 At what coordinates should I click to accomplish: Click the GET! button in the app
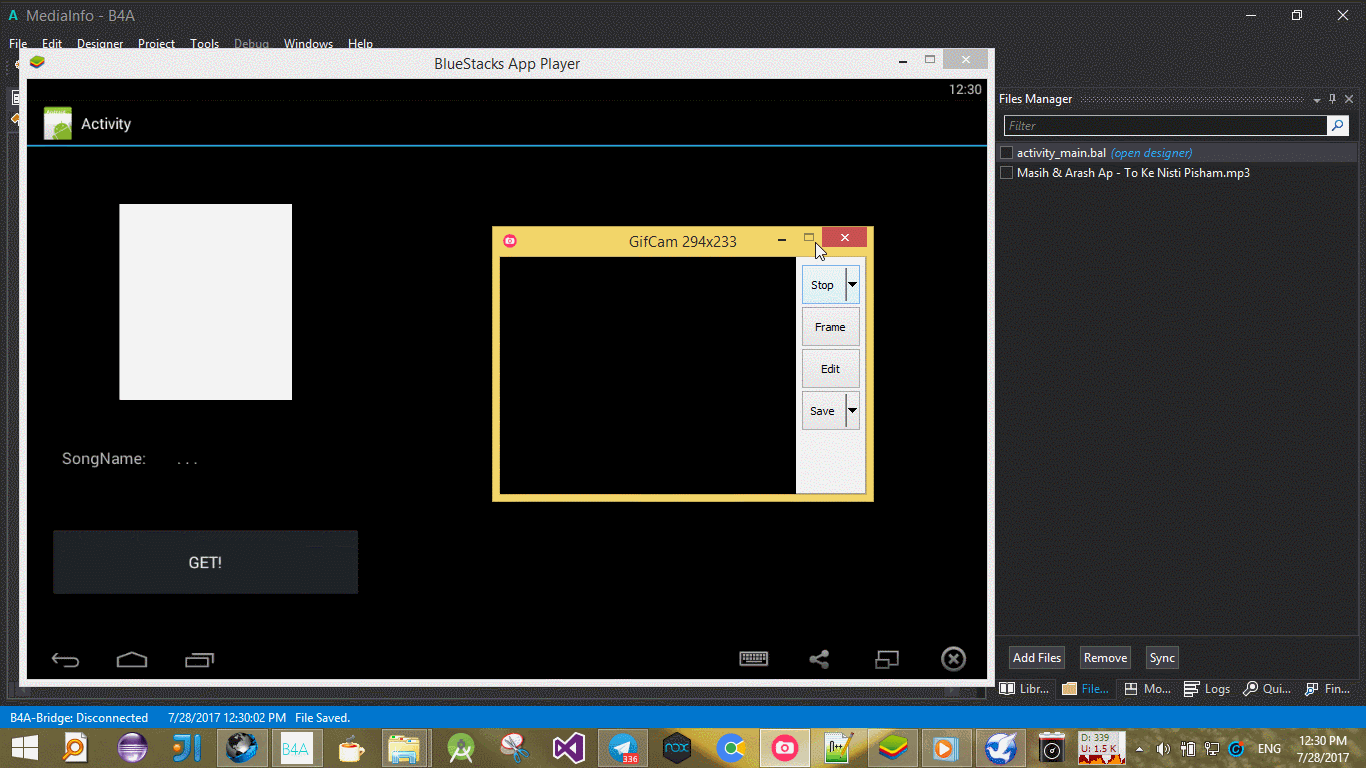(x=205, y=563)
